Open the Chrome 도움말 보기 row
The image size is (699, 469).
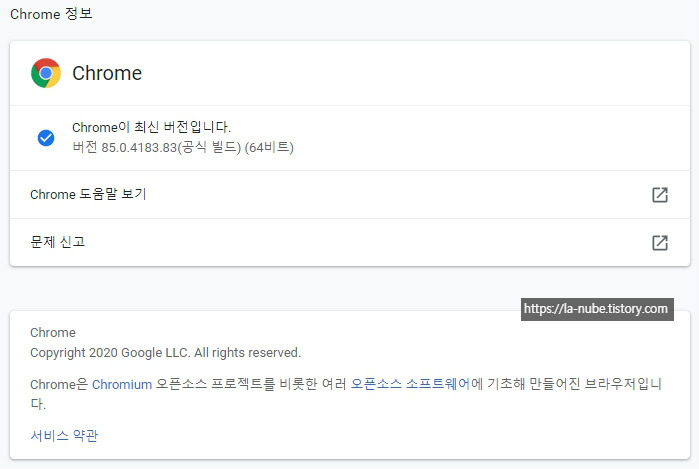(x=350, y=195)
